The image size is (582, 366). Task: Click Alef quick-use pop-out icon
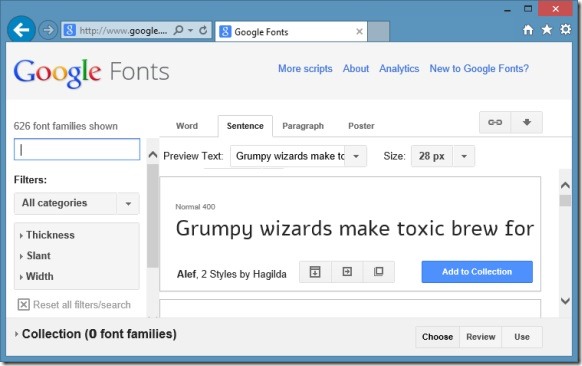pyautogui.click(x=315, y=272)
